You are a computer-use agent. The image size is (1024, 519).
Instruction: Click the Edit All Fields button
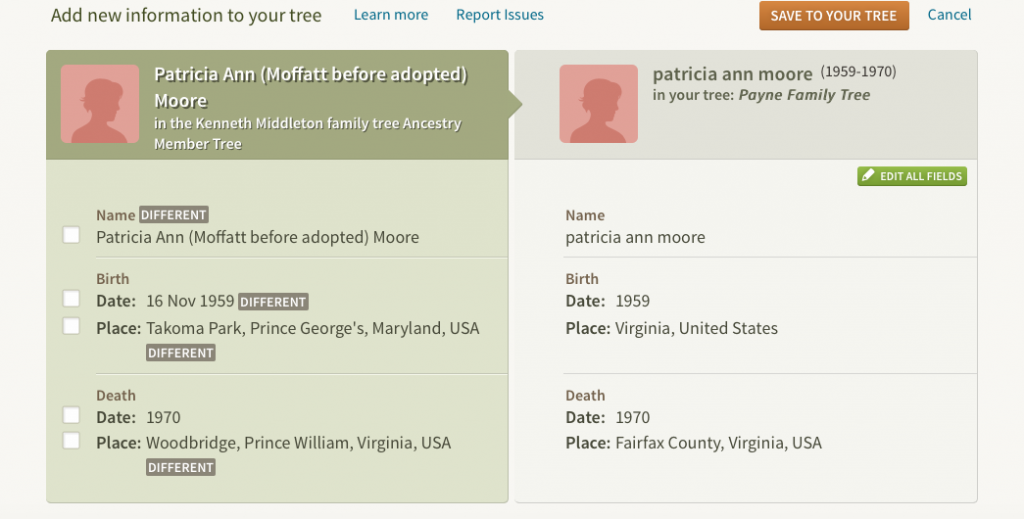(x=912, y=176)
